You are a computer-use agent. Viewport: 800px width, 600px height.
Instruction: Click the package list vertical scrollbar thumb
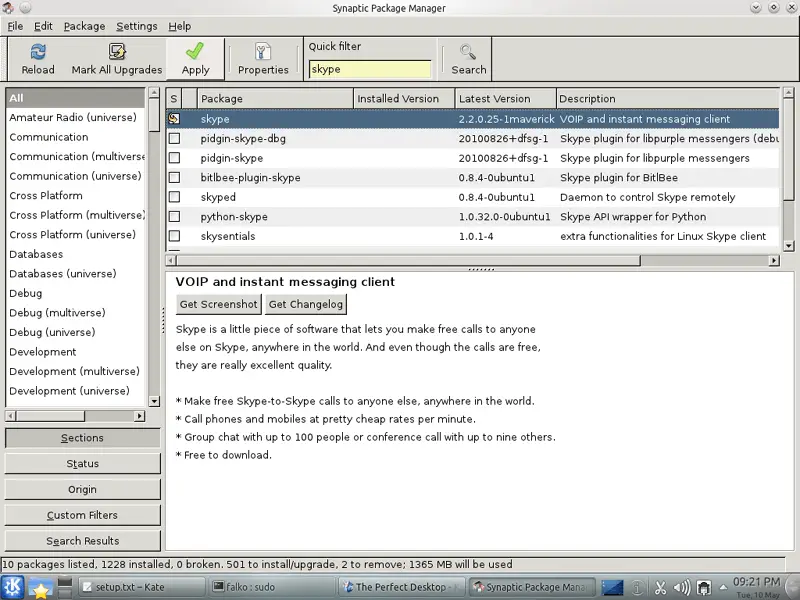pyautogui.click(x=788, y=149)
